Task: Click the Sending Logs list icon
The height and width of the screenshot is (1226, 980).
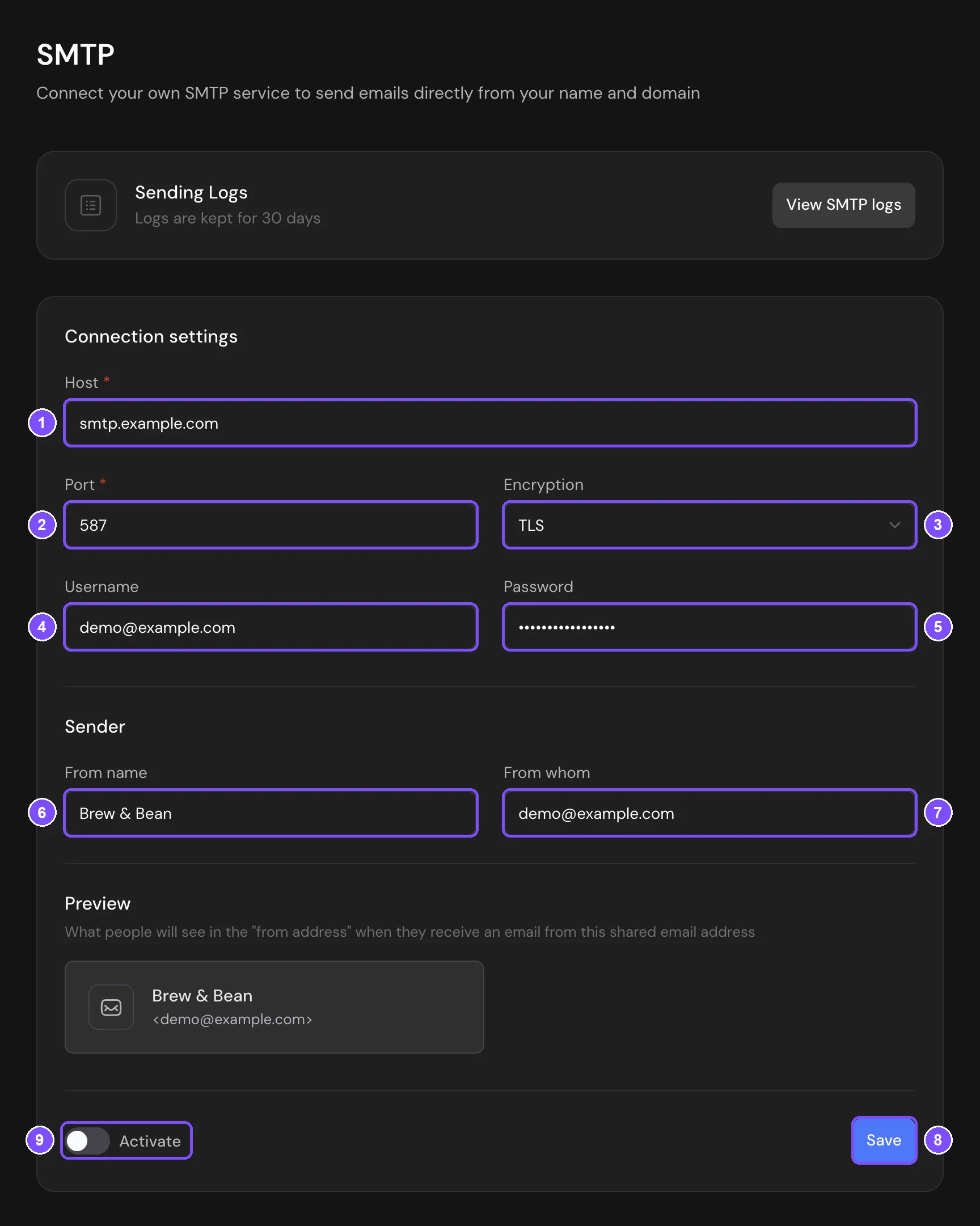Action: click(90, 205)
